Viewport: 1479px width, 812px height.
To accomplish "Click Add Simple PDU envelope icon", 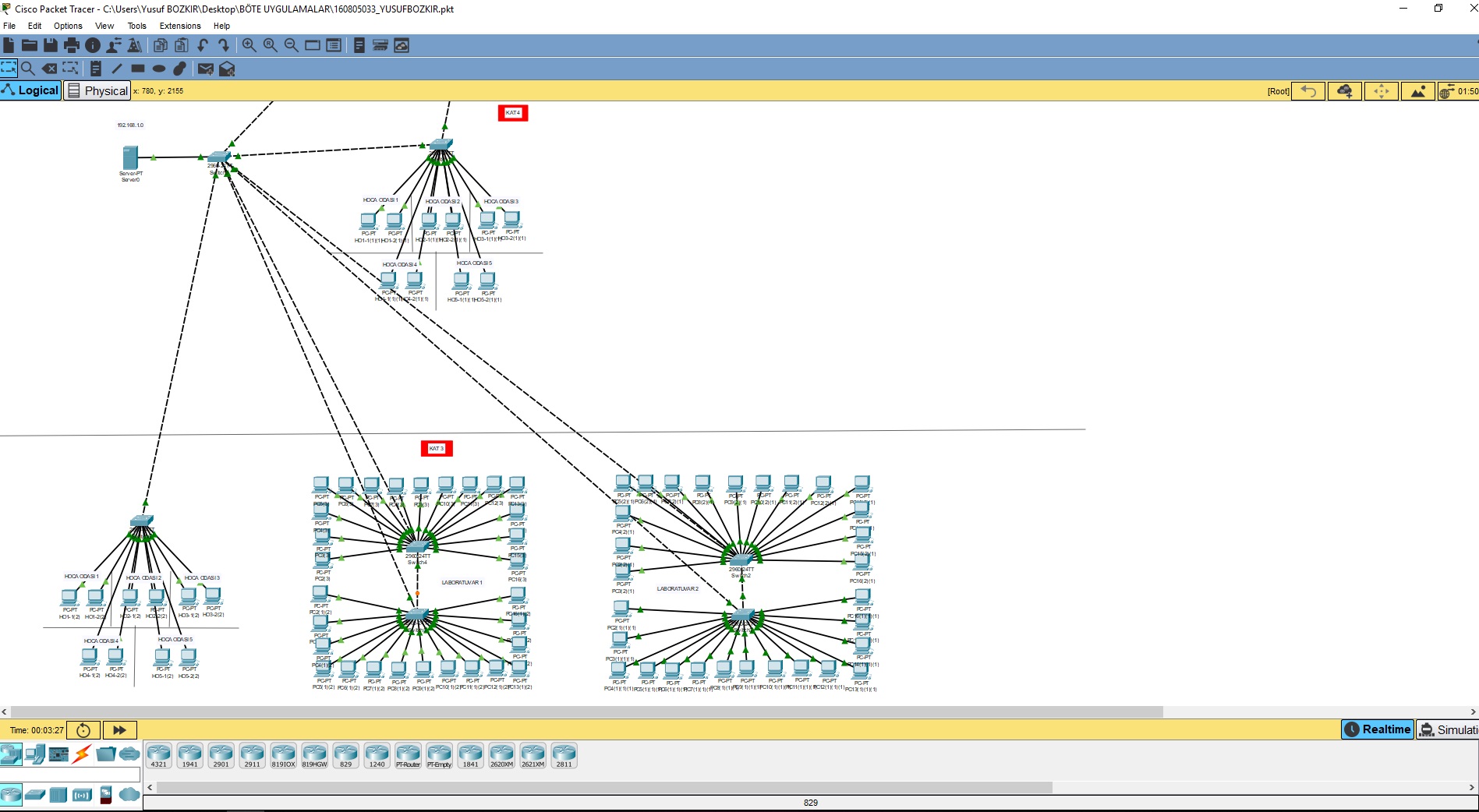I will point(205,69).
